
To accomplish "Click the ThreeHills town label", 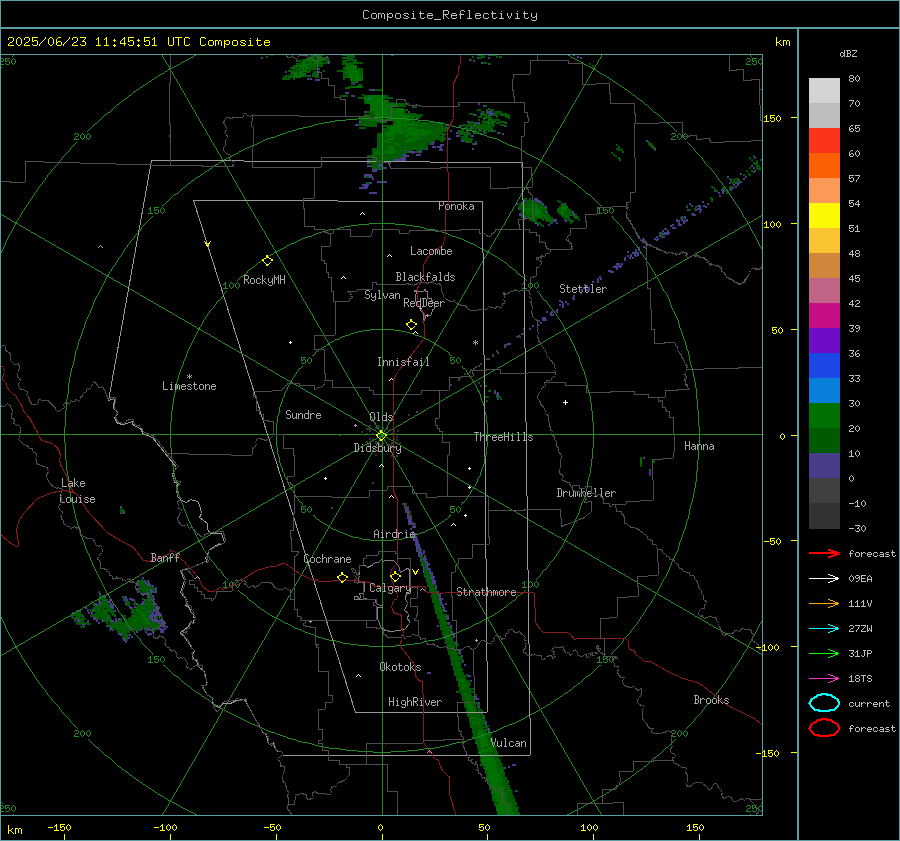I will [503, 437].
